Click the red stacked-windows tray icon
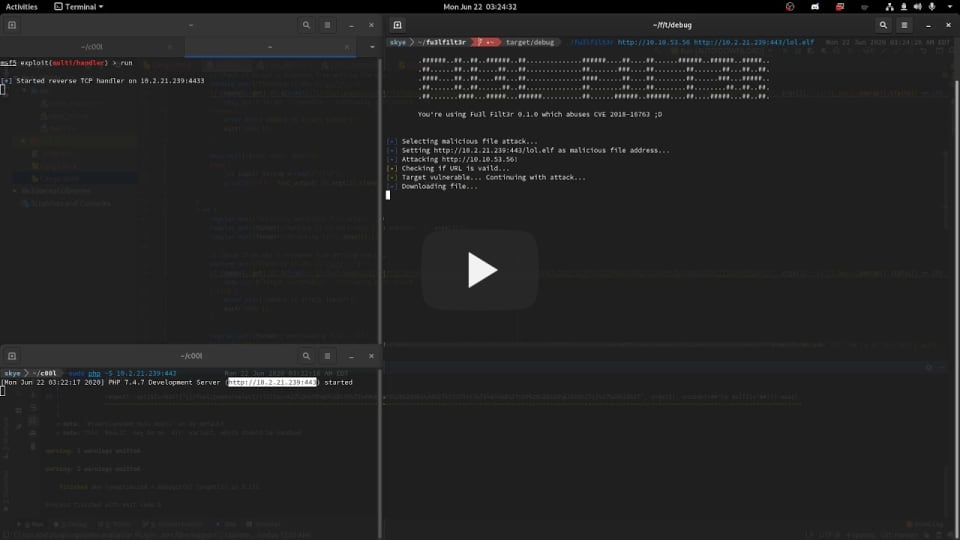Viewport: 960px width, 540px height. (x=839, y=7)
